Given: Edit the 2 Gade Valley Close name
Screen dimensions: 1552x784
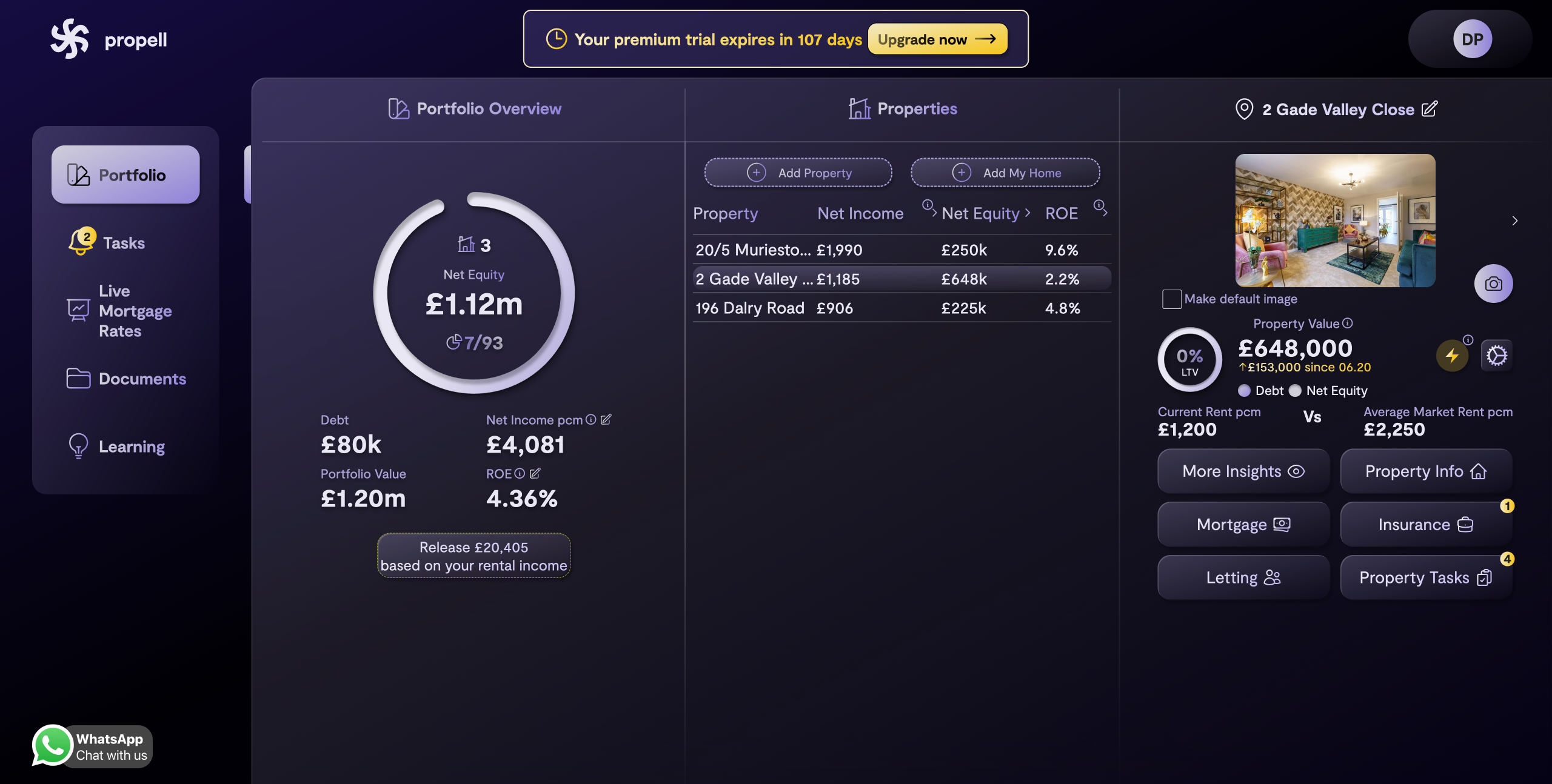Looking at the screenshot, I should (1430, 109).
